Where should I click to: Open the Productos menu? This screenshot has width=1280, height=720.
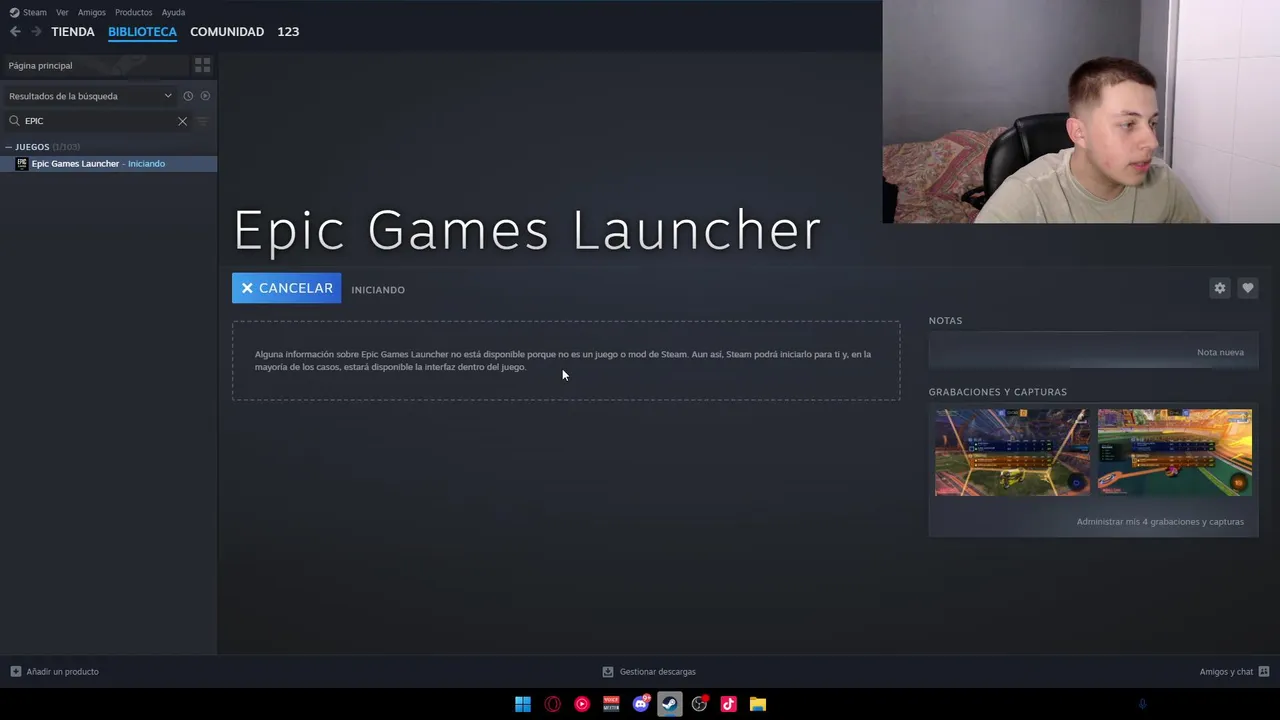pos(134,12)
